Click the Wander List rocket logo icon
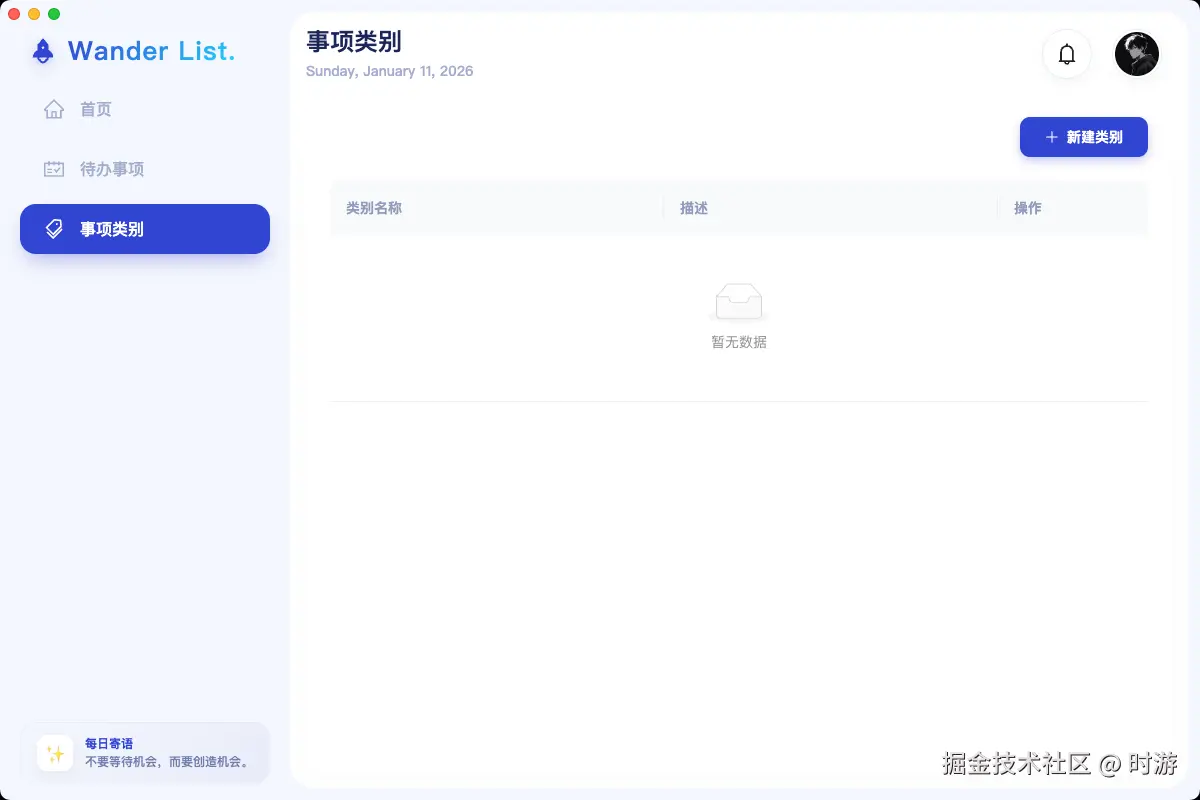The width and height of the screenshot is (1200, 800). coord(43,51)
